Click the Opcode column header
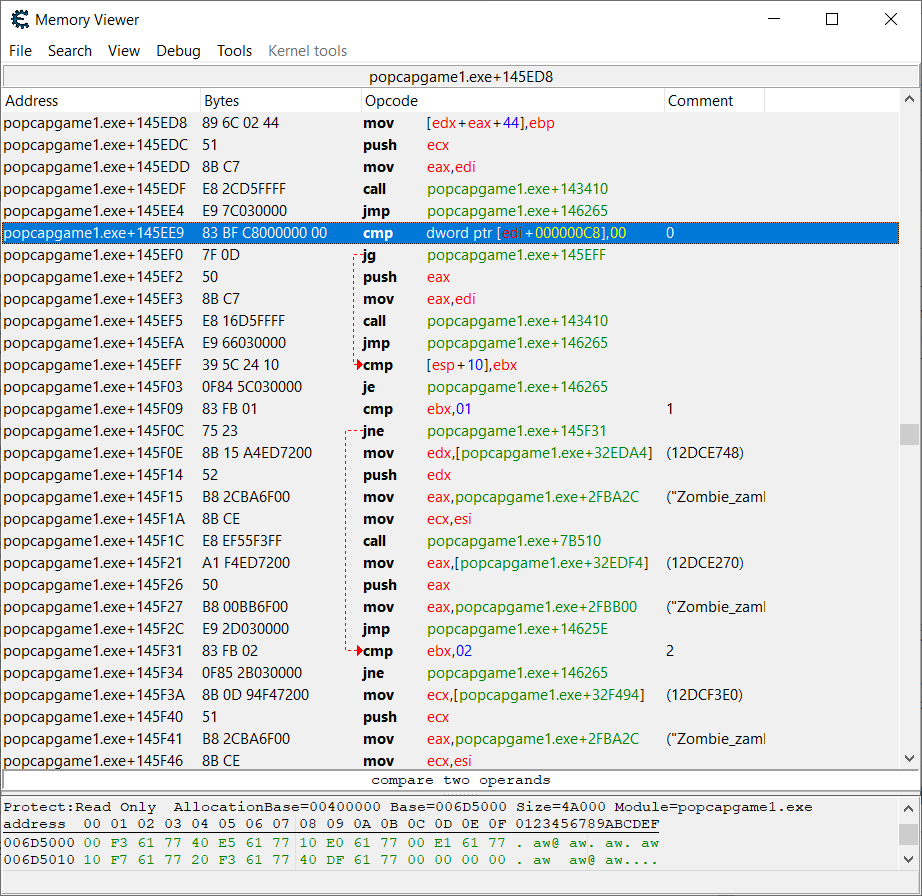The width and height of the screenshot is (922, 896). click(x=513, y=101)
